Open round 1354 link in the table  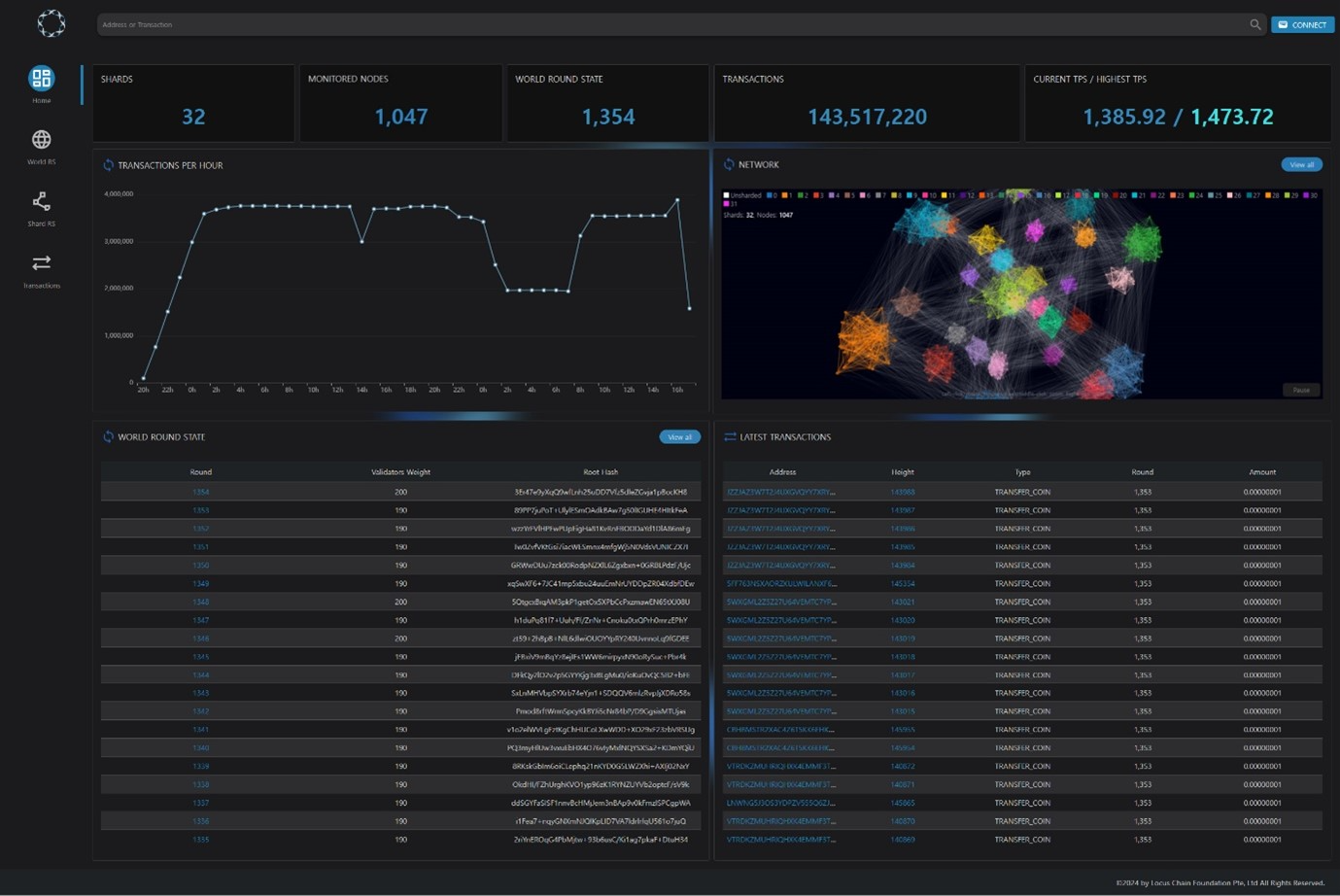tap(200, 492)
